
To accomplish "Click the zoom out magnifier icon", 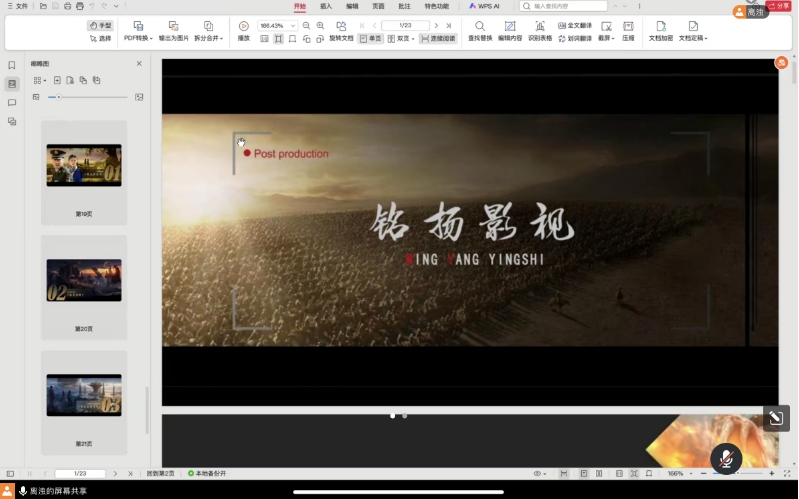I will [306, 25].
